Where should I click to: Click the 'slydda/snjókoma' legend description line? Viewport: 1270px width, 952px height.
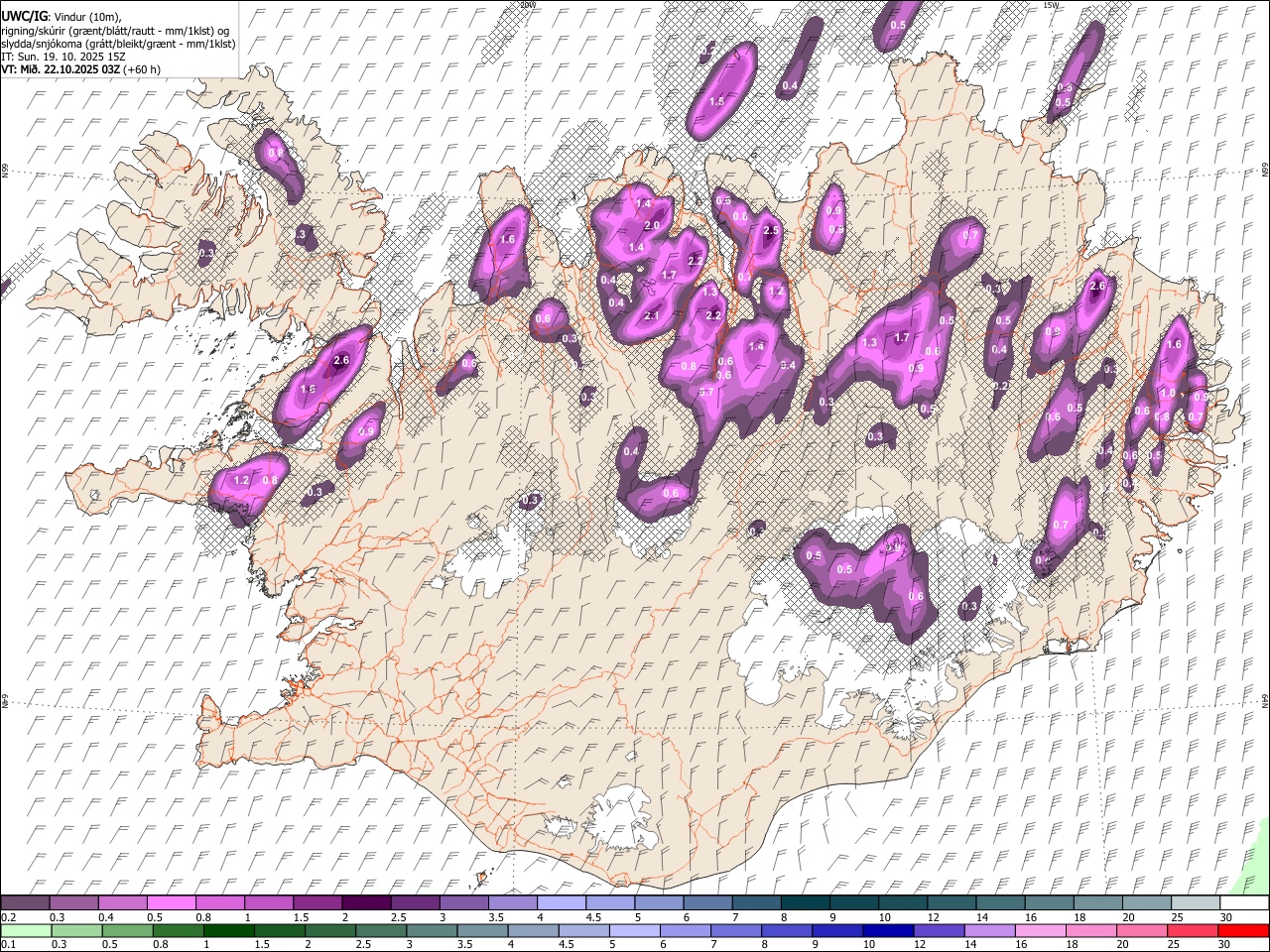[x=118, y=44]
